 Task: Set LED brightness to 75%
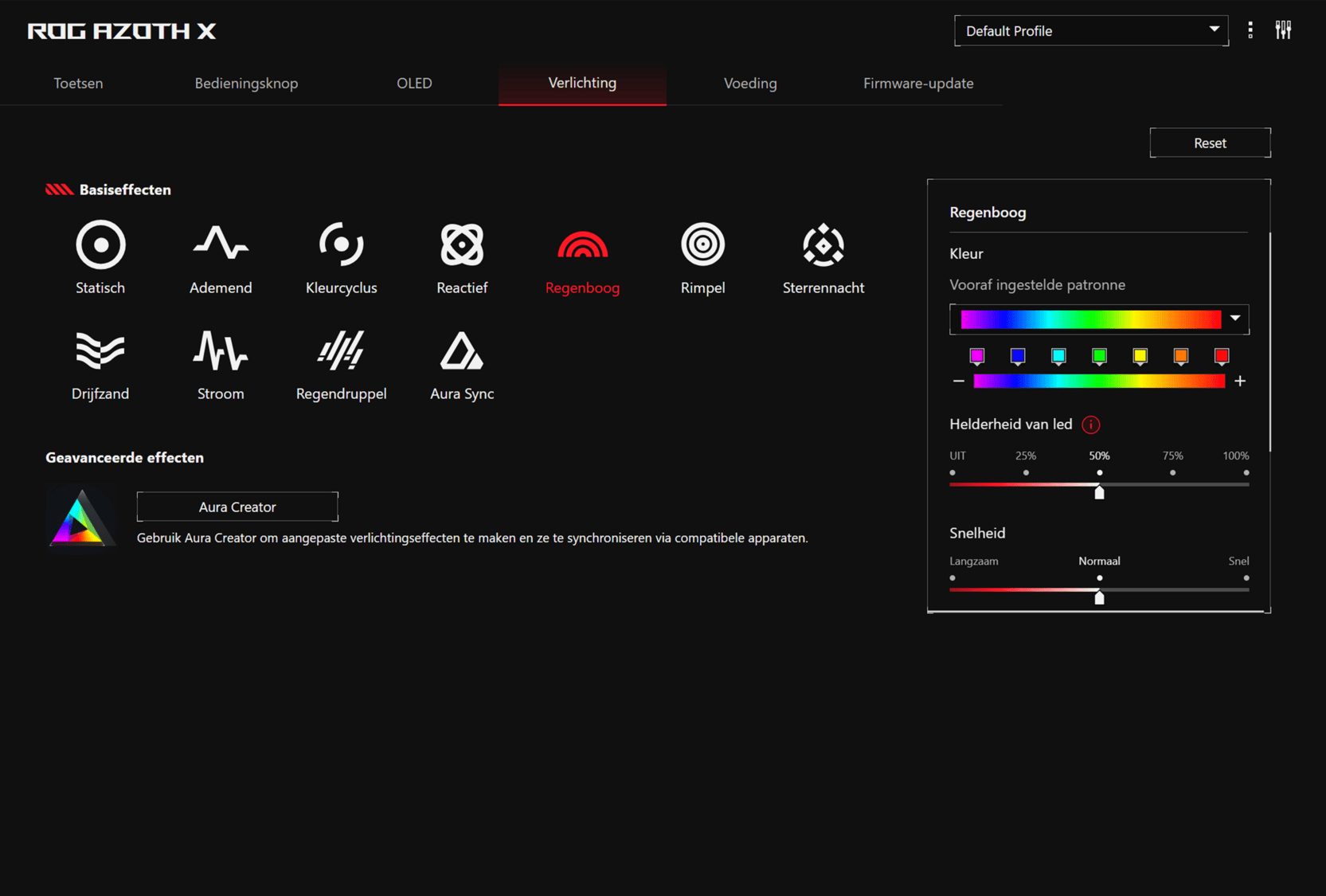pyautogui.click(x=1172, y=472)
